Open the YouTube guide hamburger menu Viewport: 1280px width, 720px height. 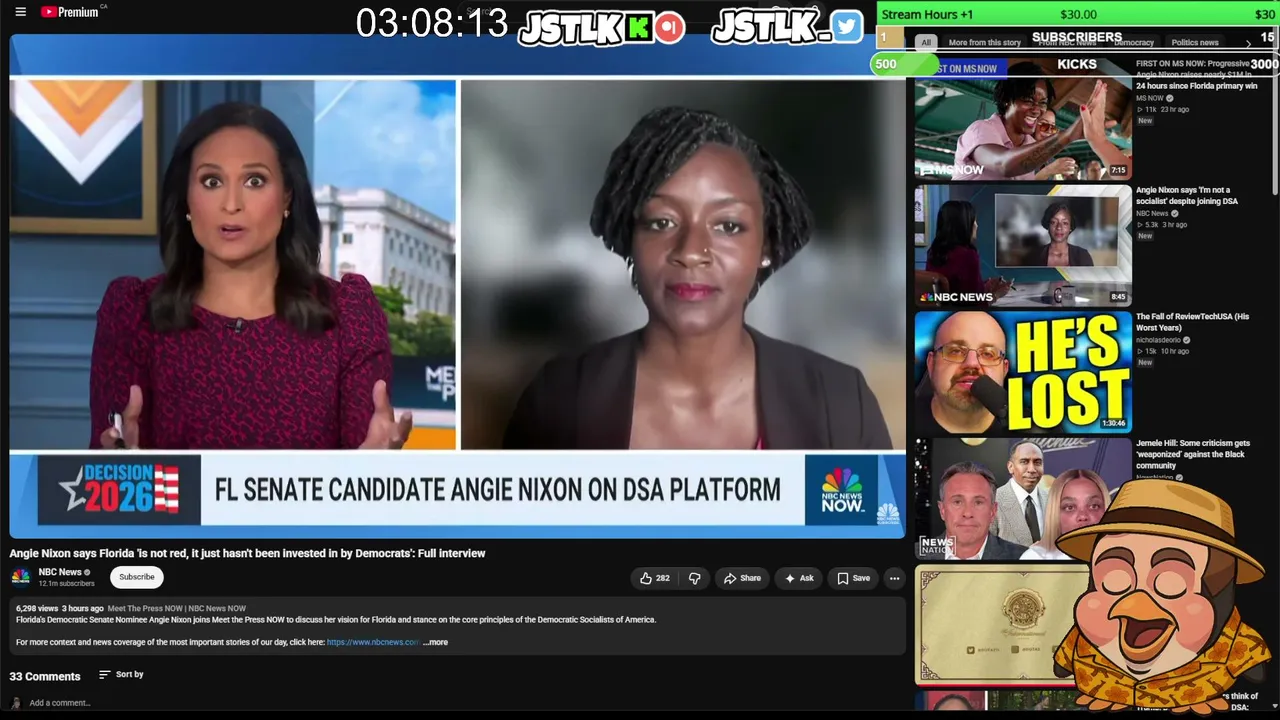click(20, 12)
